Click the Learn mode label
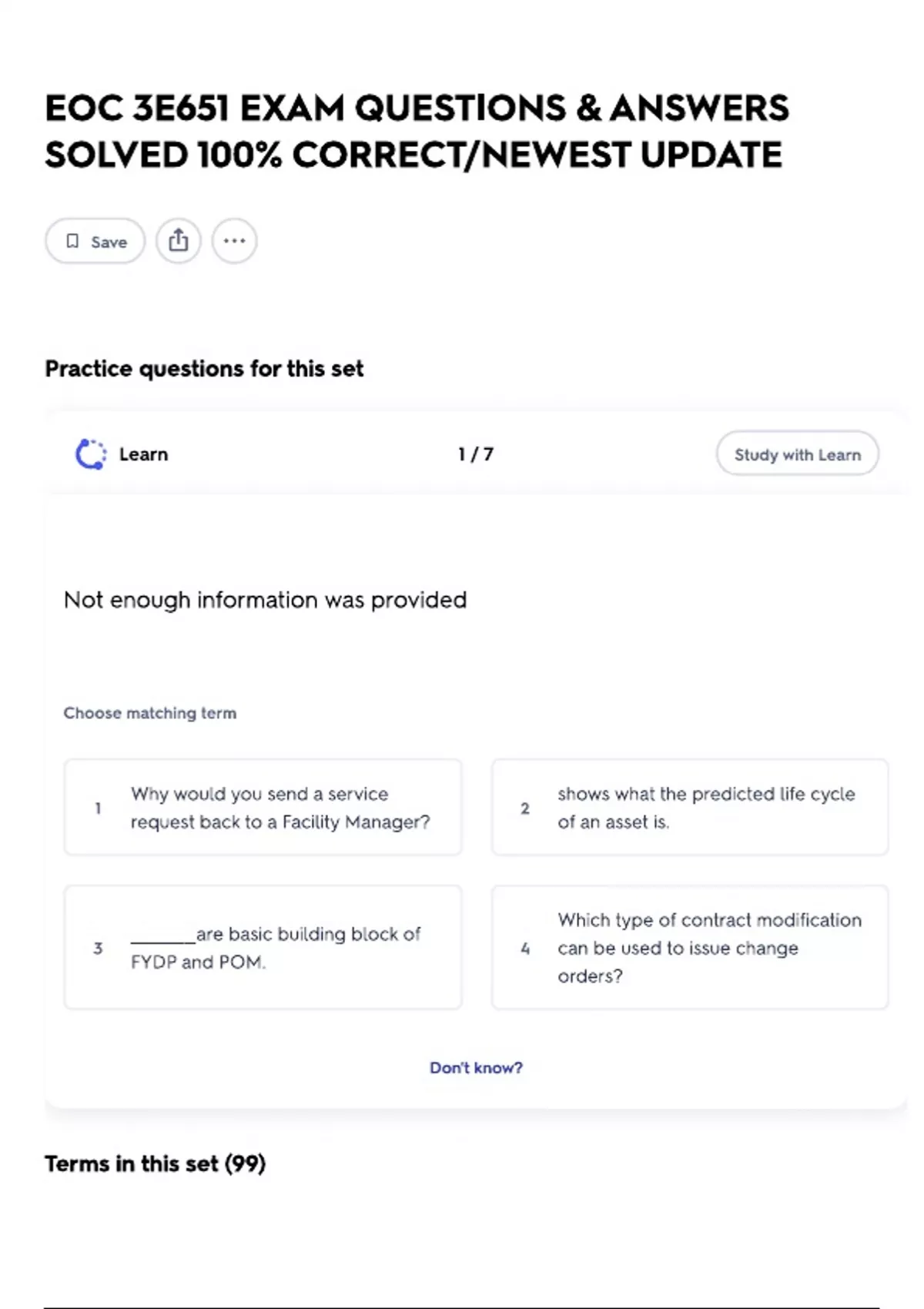924x1309 pixels. (x=143, y=454)
